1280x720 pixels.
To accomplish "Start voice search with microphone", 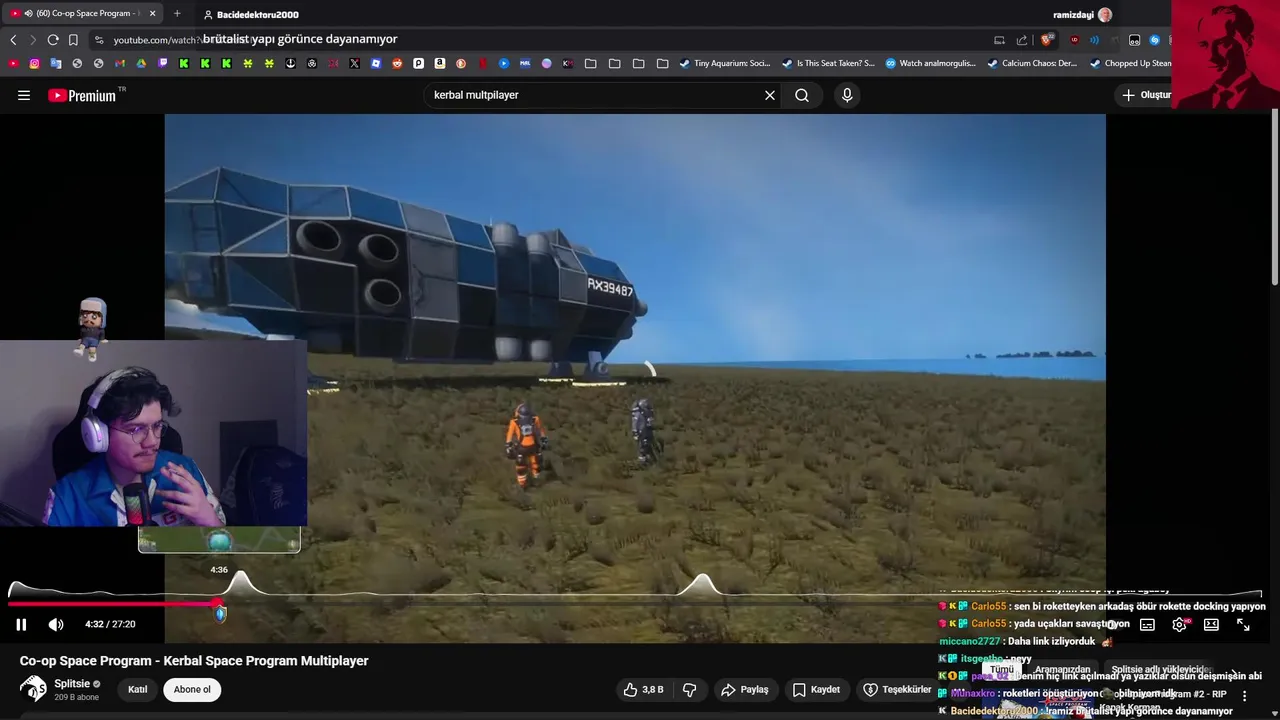I will (847, 95).
